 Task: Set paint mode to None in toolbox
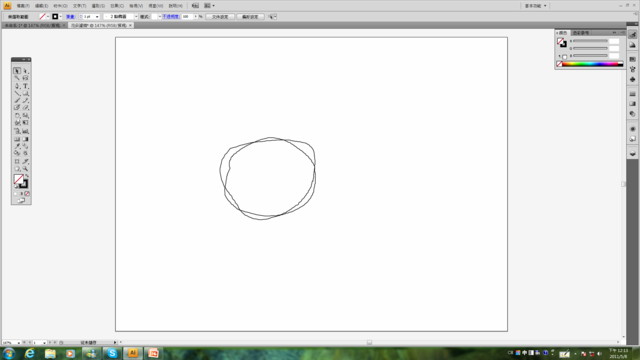tap(27, 194)
